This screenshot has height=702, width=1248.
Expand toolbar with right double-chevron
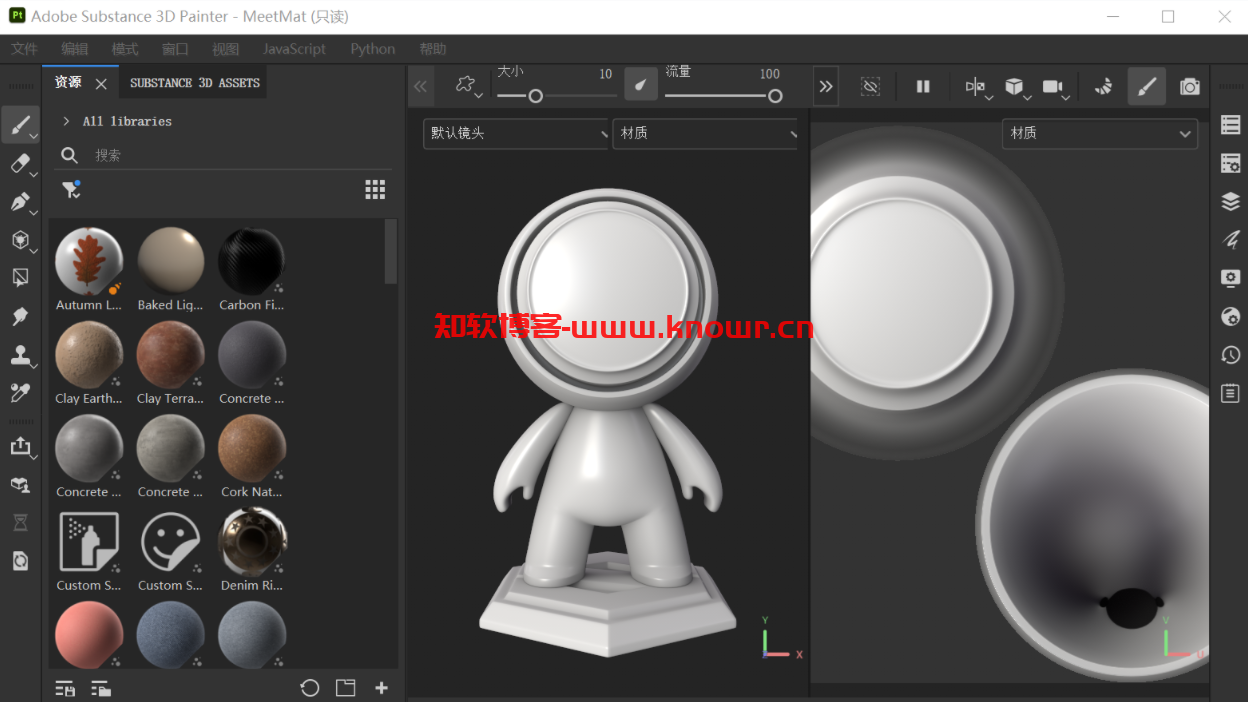tap(826, 87)
